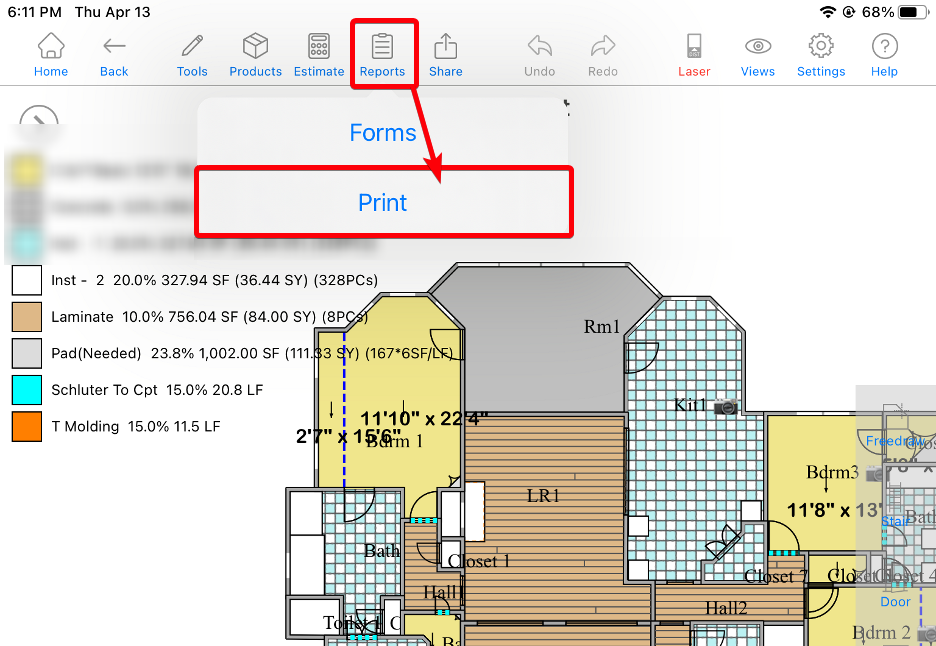936x646 pixels.
Task: Select the Pad(Needed) legend text
Action: (252, 353)
